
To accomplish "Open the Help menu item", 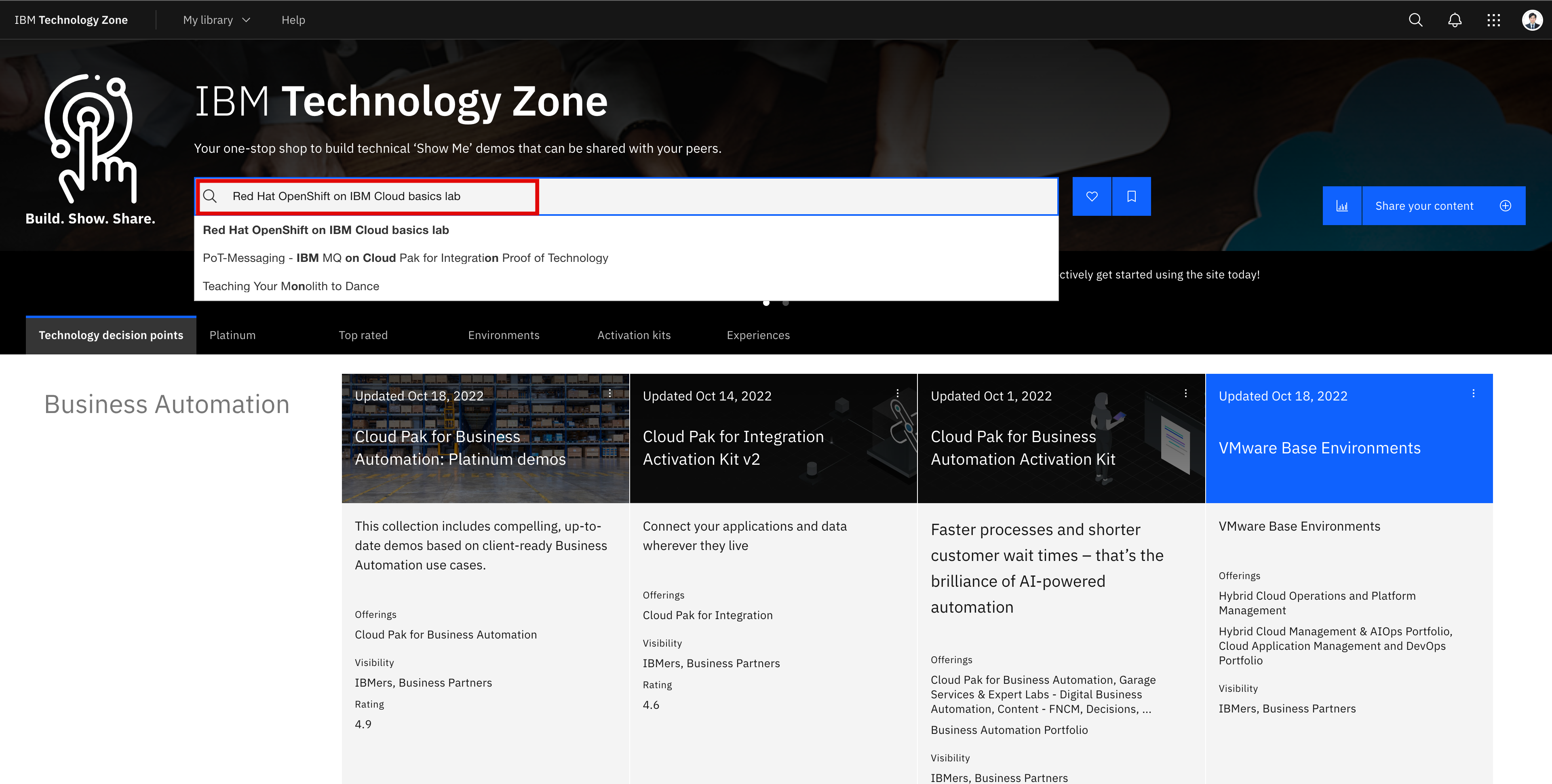I will click(293, 20).
